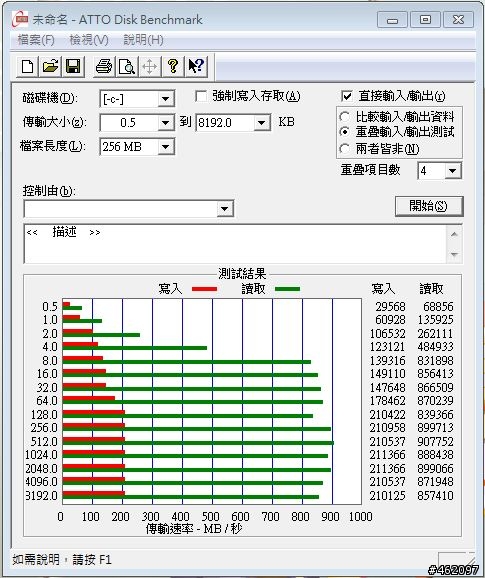Open the 256 MB file length dropdown
The width and height of the screenshot is (485, 578).
(166, 147)
